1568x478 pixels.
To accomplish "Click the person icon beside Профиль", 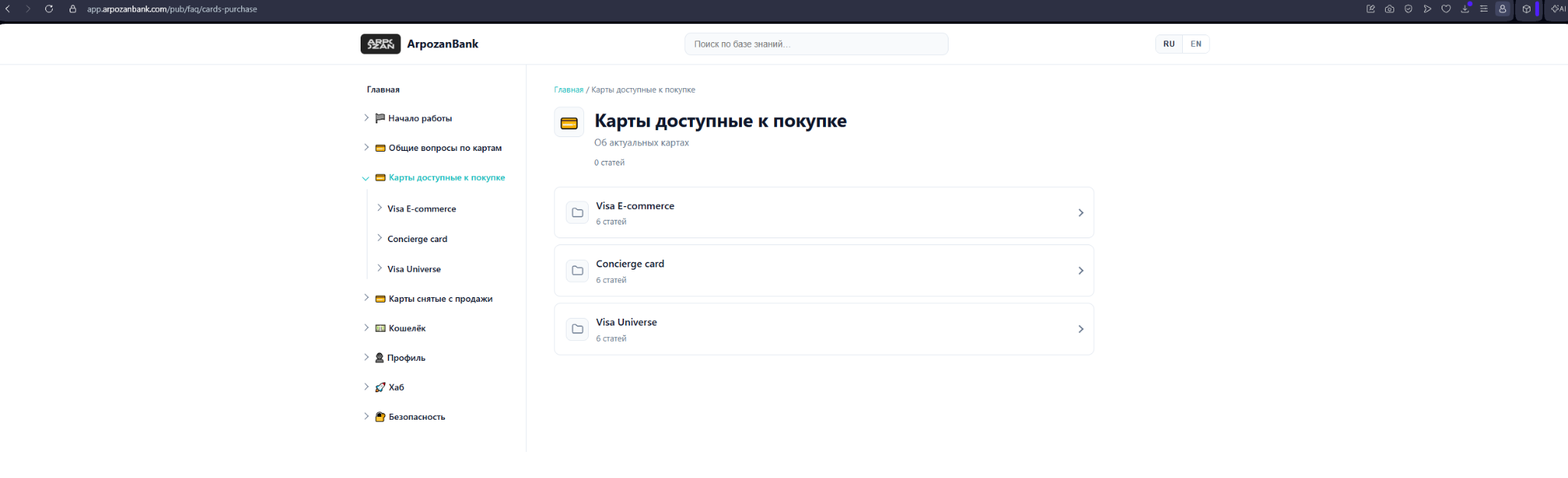I will 379,358.
